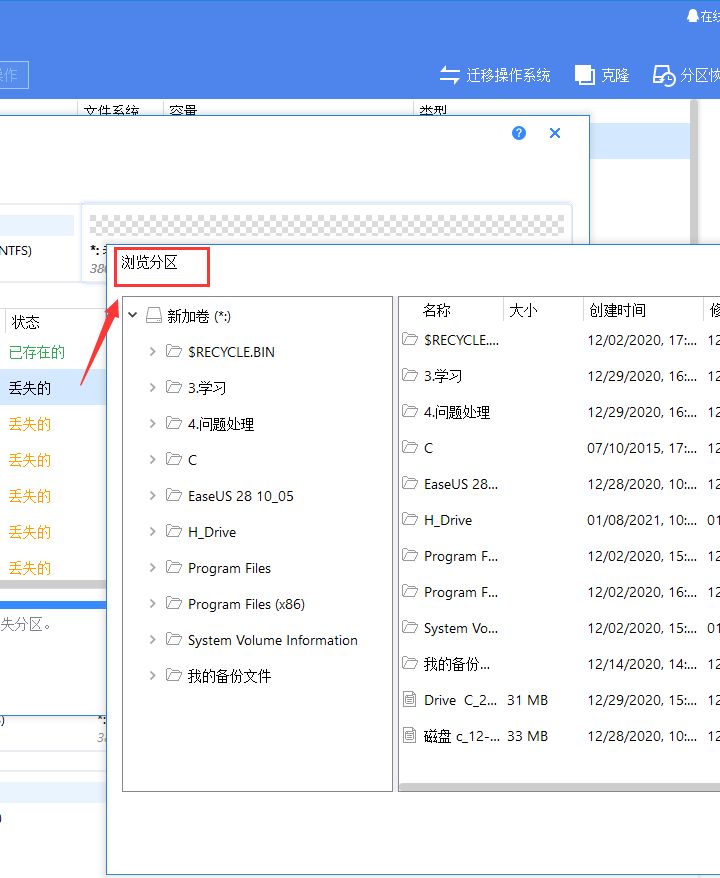The image size is (720, 878).
Task: Click the 状态 column header
Action: (x=26, y=322)
